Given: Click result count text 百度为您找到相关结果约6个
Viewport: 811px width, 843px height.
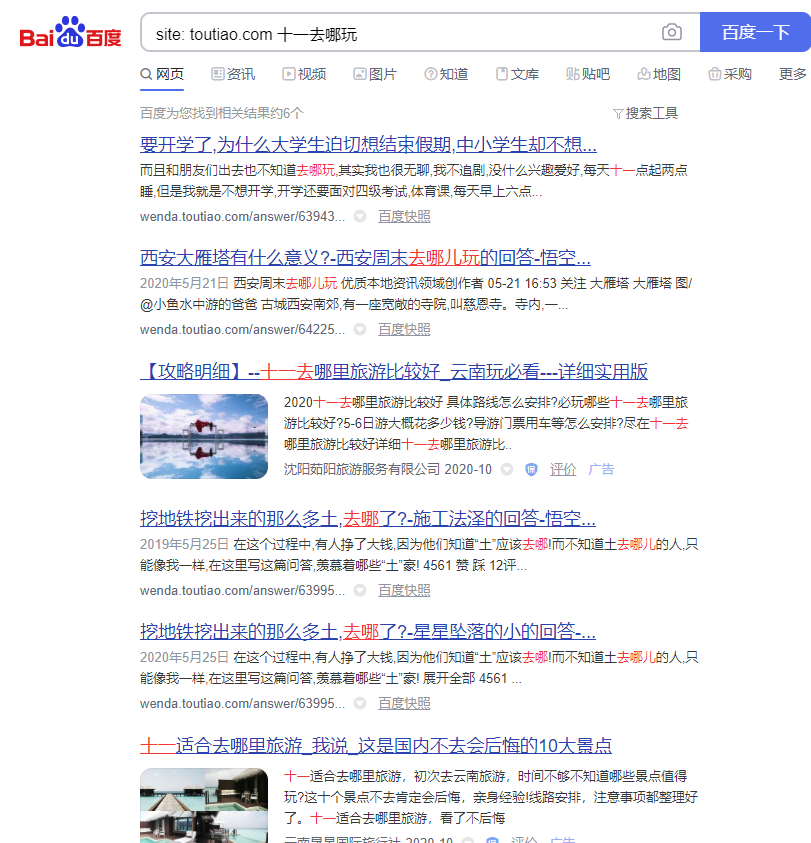Looking at the screenshot, I should click(222, 113).
